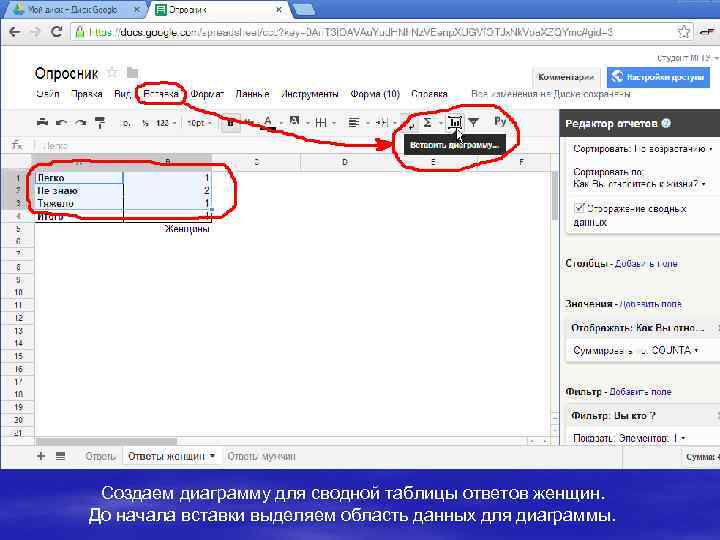Screen dimensions: 720x540
Task: Open Сортировать по field dropdown
Action: tap(640, 184)
